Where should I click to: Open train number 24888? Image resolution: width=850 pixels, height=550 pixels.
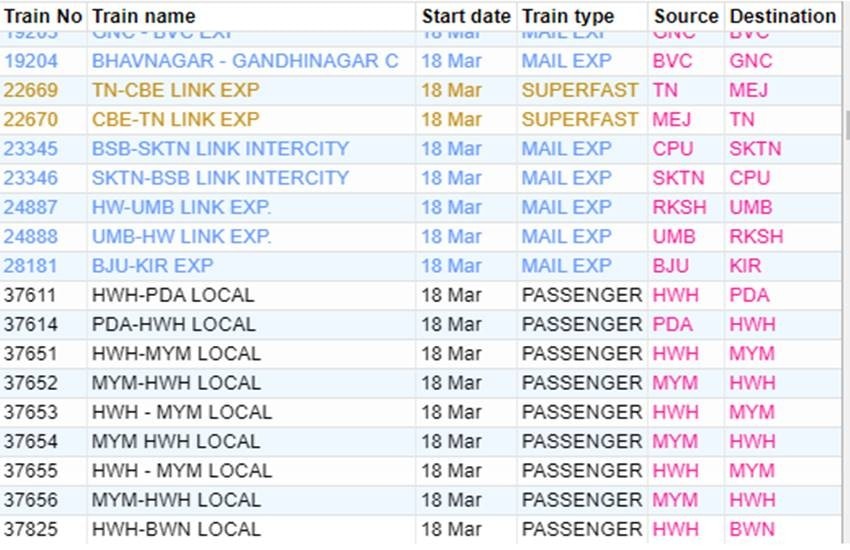point(30,236)
